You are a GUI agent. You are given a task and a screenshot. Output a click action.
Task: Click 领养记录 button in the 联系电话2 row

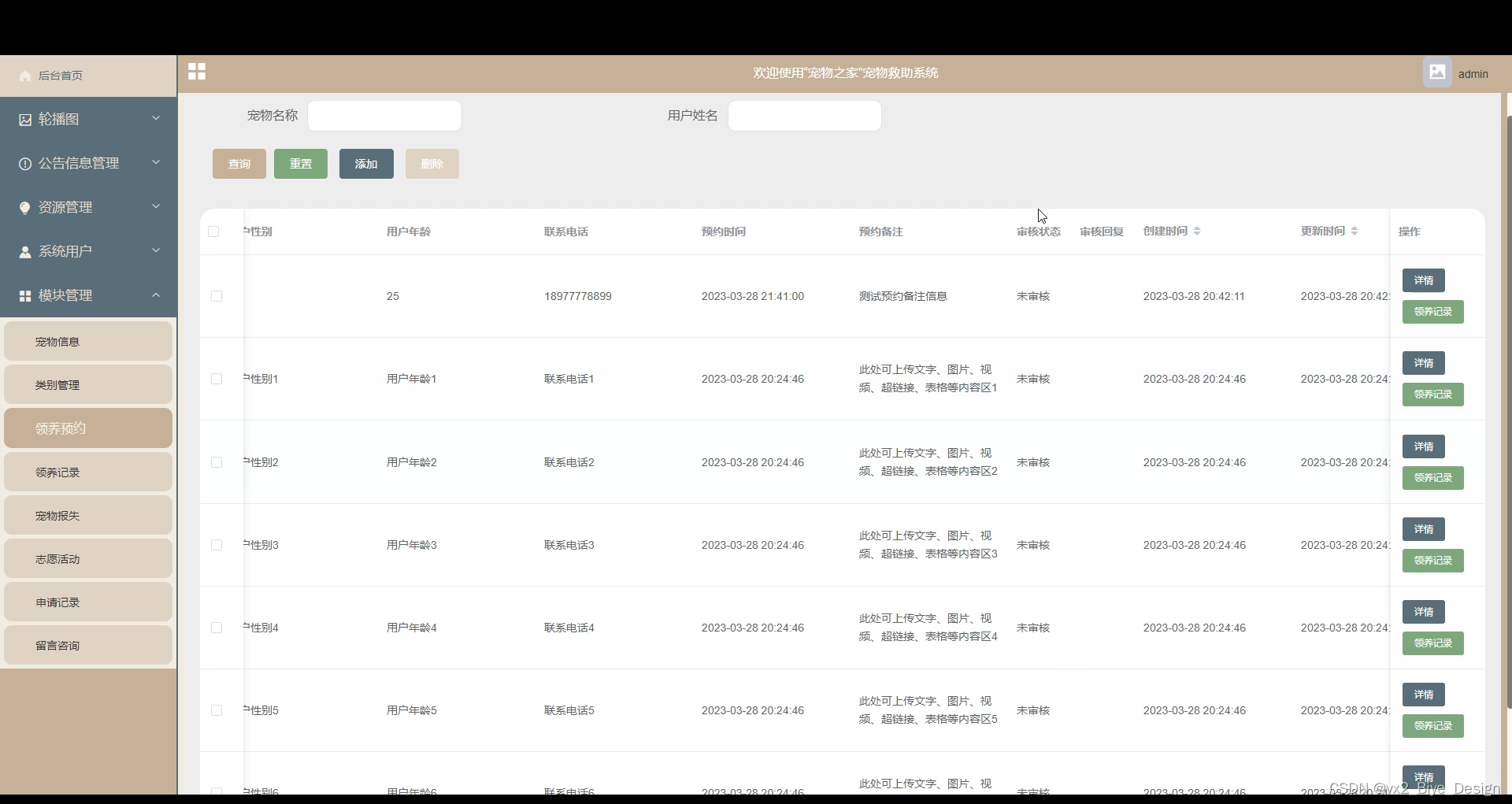pyautogui.click(x=1433, y=478)
